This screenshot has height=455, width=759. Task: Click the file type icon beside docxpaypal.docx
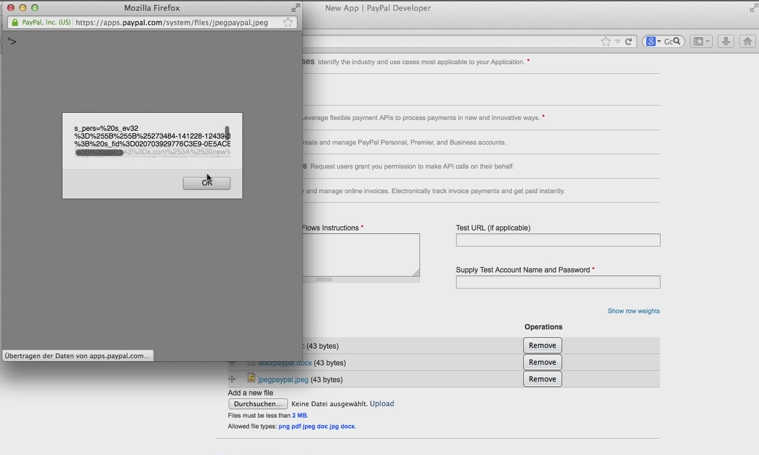tap(251, 362)
